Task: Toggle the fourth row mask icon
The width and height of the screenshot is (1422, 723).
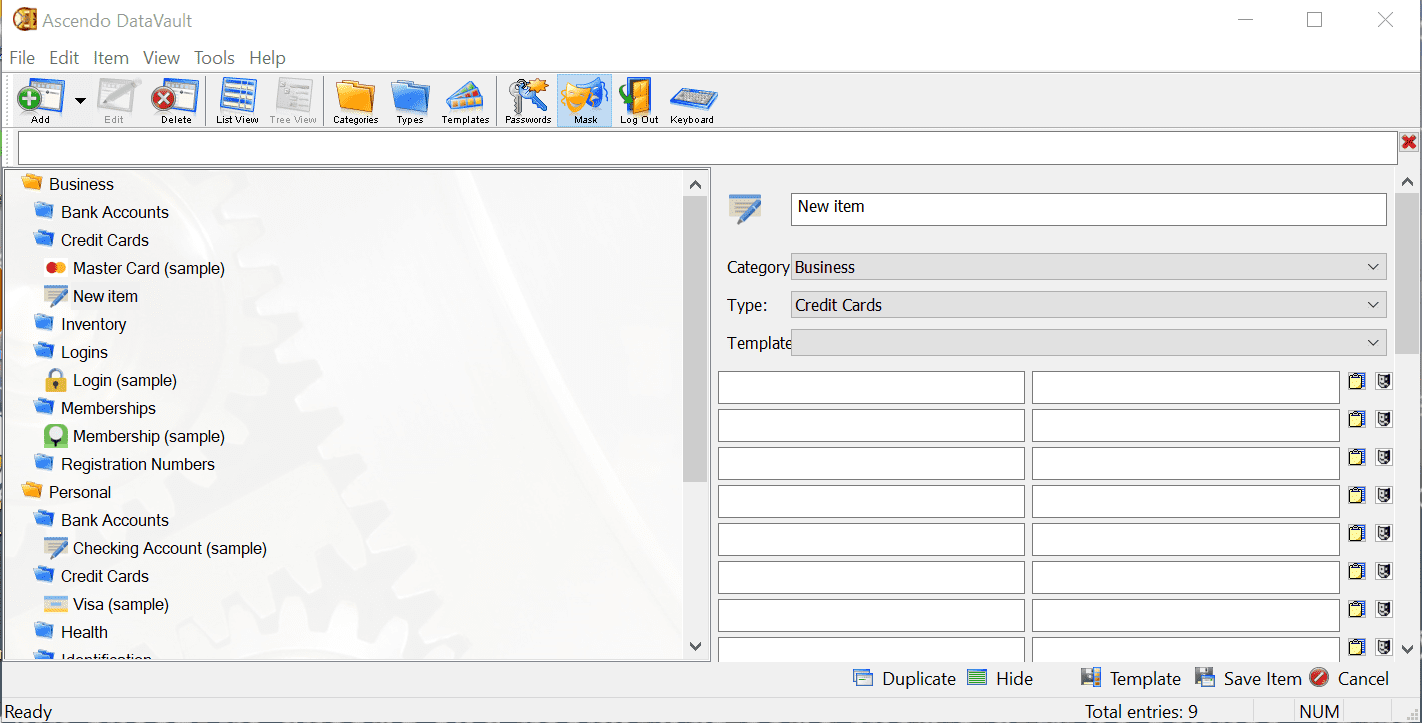Action: pos(1384,495)
